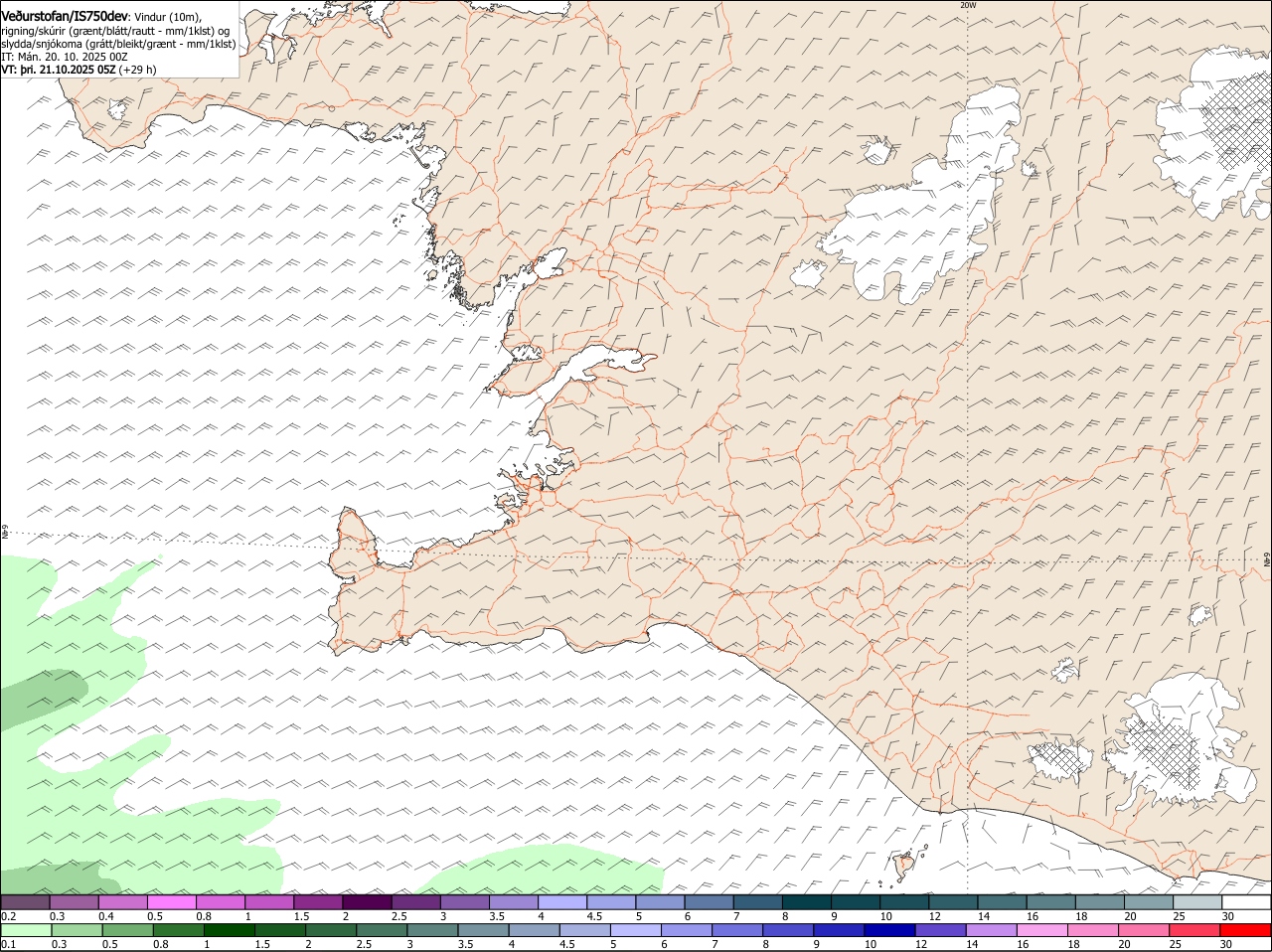Select the dark blue 10 rain legend swatch

pos(889,930)
